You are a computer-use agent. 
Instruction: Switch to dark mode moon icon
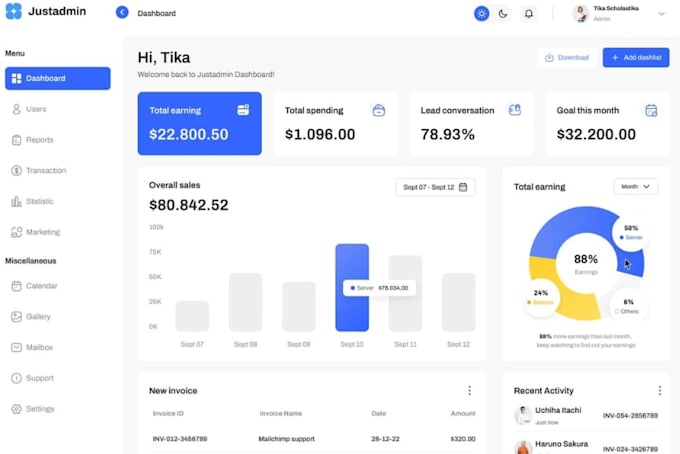pyautogui.click(x=503, y=13)
